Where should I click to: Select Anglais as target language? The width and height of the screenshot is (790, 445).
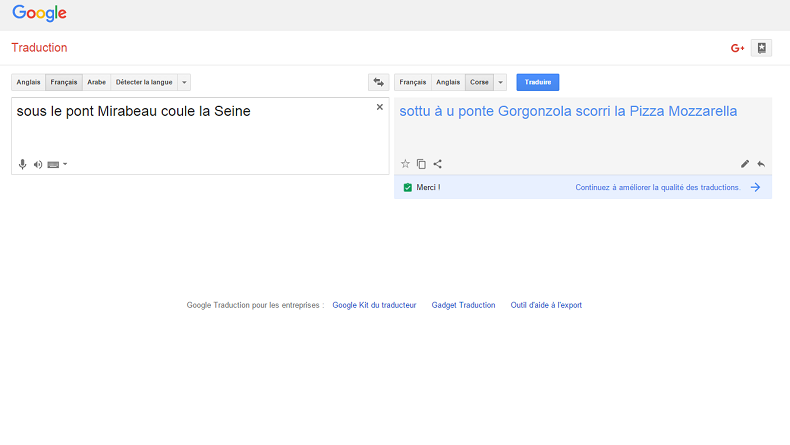pyautogui.click(x=448, y=82)
